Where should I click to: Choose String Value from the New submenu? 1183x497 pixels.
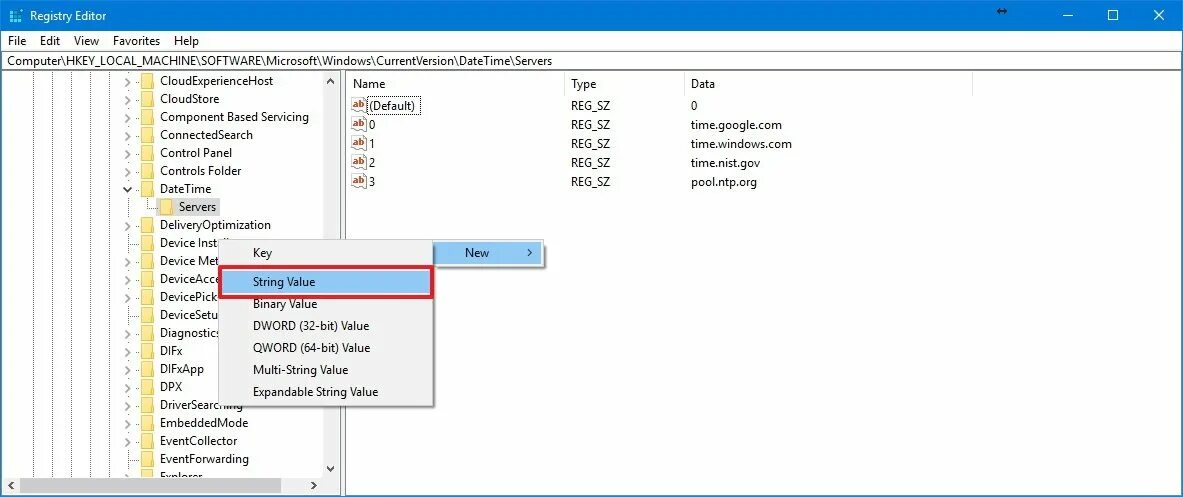325,282
